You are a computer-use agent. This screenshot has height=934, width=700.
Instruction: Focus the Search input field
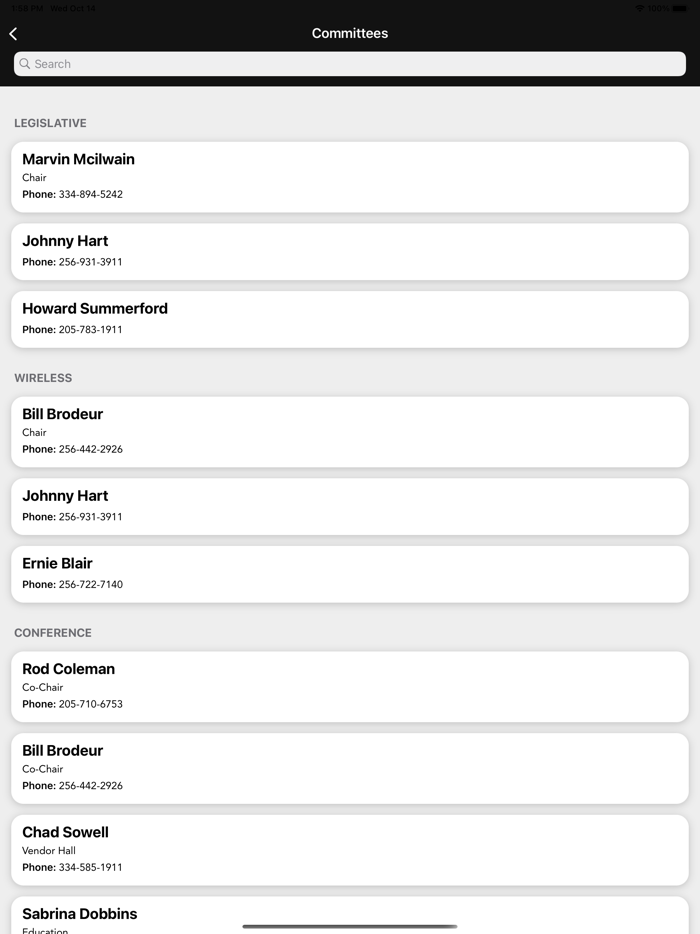(x=350, y=64)
